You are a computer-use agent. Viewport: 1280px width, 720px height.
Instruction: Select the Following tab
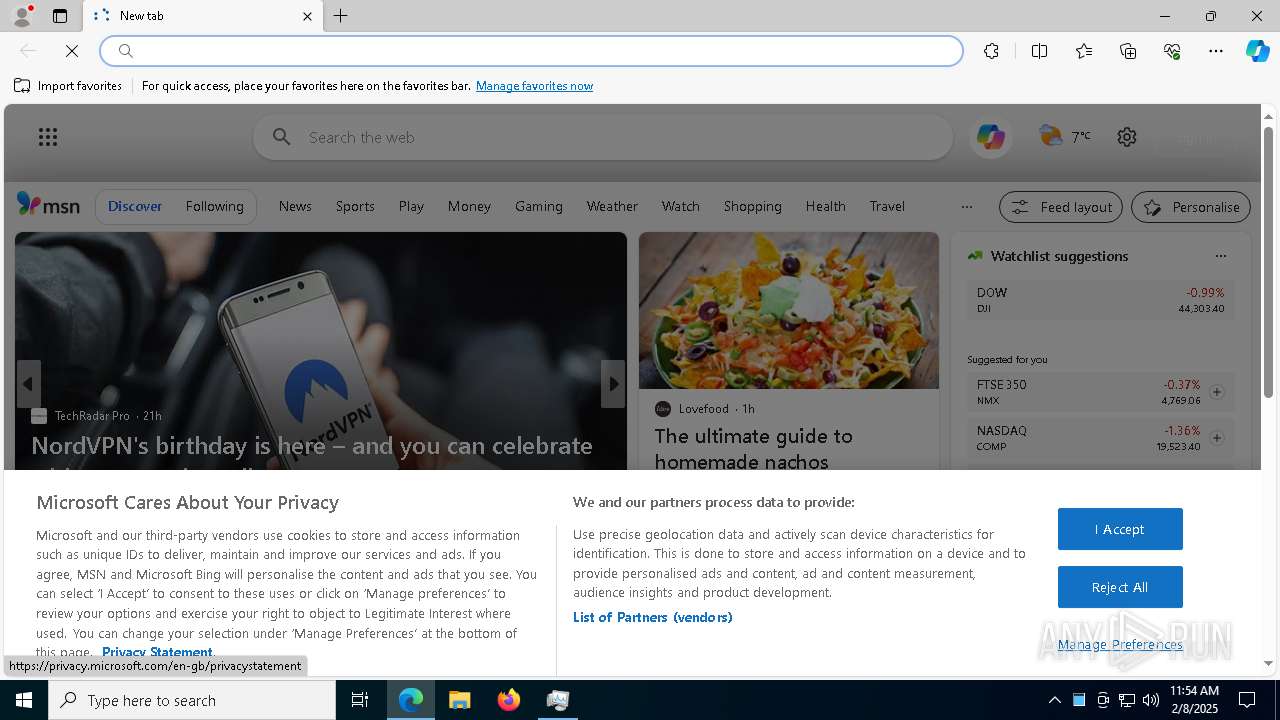(x=214, y=206)
